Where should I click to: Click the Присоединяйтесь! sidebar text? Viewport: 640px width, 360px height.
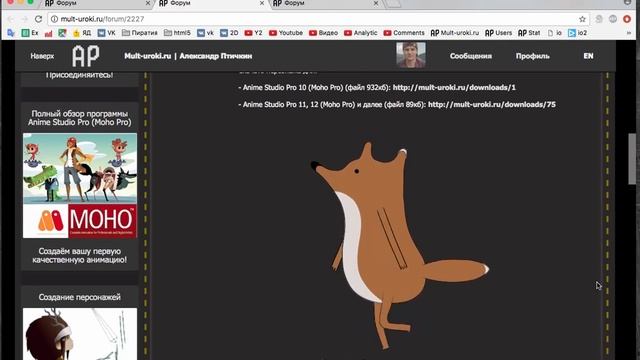(80, 75)
